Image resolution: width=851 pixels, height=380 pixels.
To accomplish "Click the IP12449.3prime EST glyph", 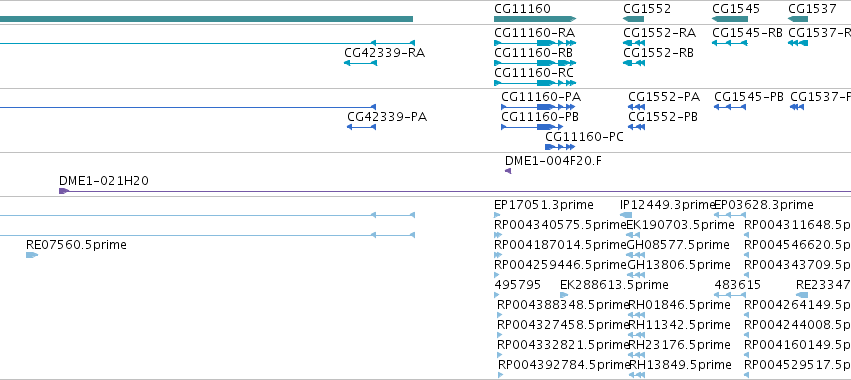I will [626, 215].
